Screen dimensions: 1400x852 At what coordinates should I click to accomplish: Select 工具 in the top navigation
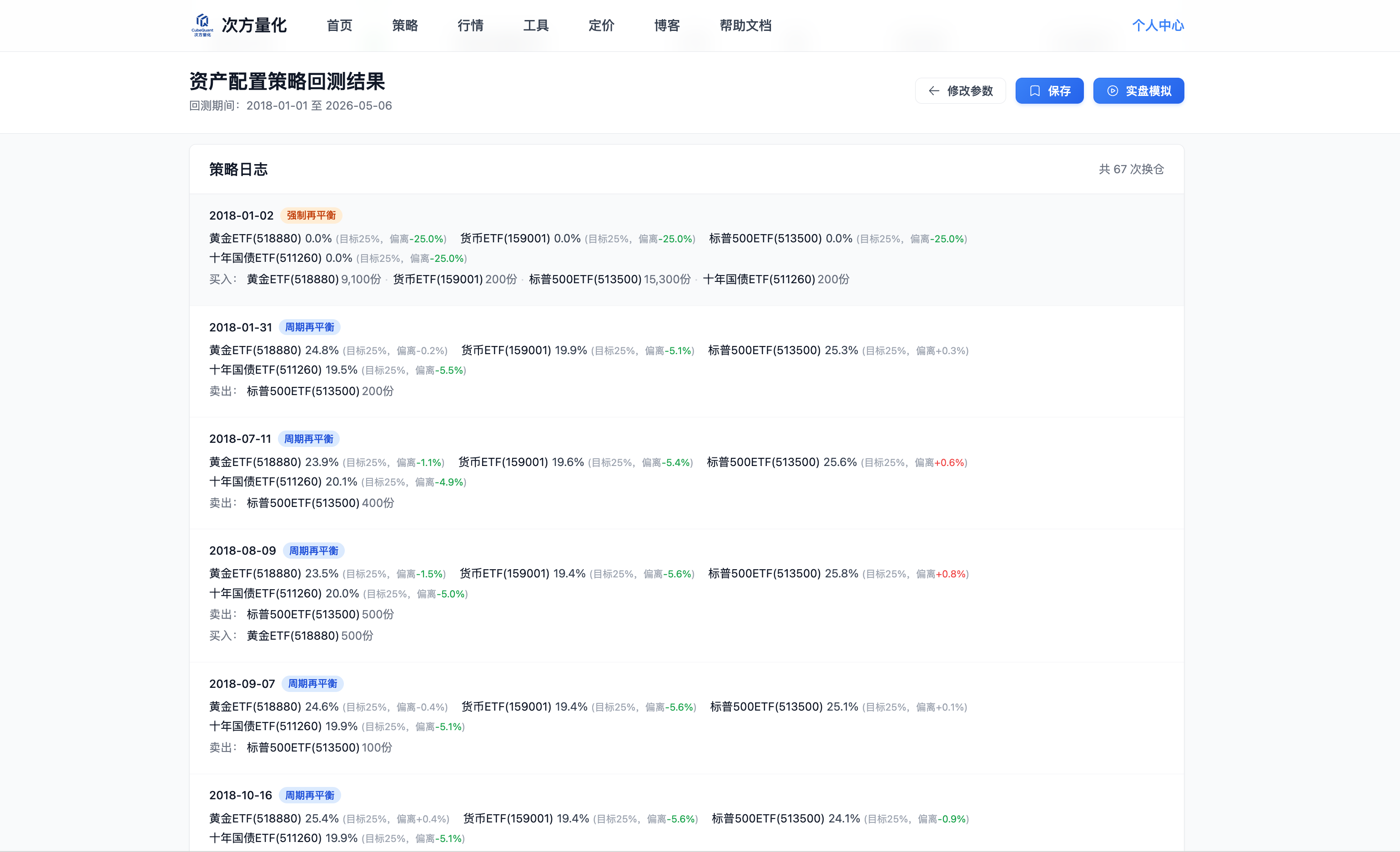pos(536,25)
